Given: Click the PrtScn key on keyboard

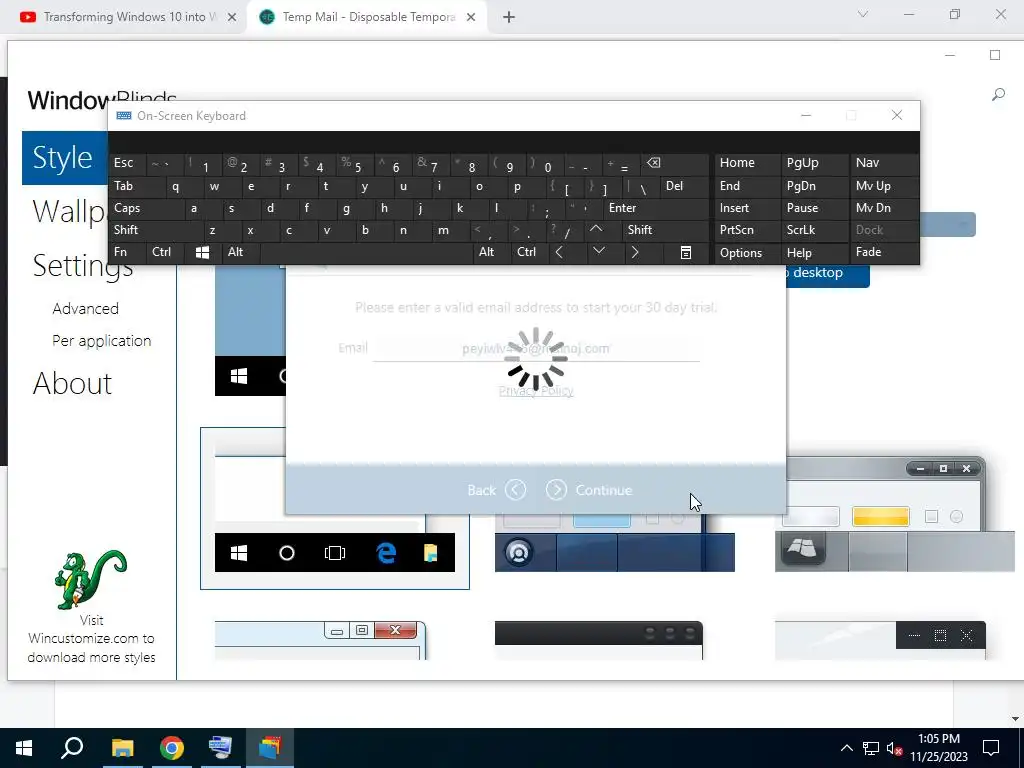Looking at the screenshot, I should [746, 230].
